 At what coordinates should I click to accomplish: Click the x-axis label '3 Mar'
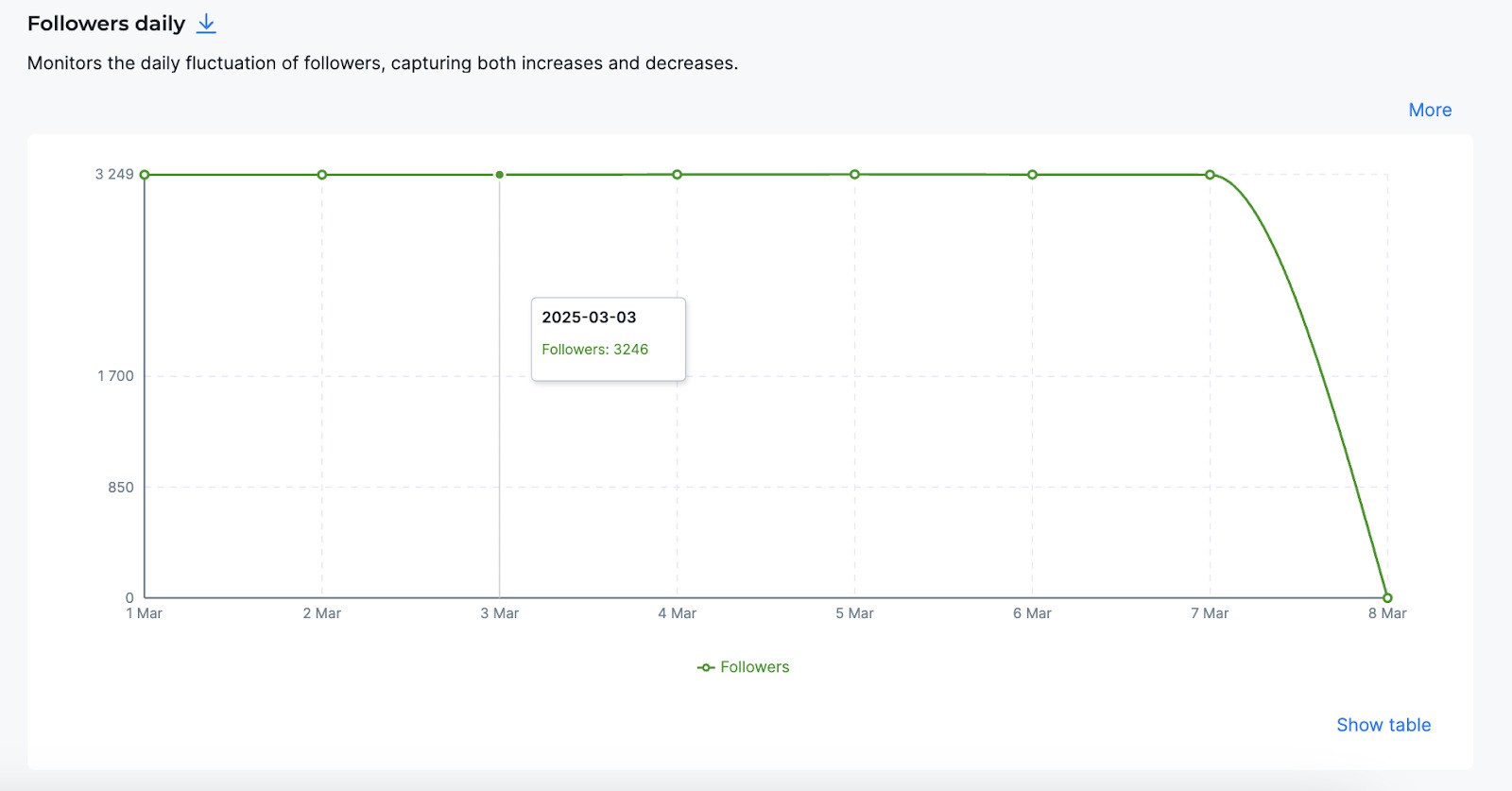[500, 613]
